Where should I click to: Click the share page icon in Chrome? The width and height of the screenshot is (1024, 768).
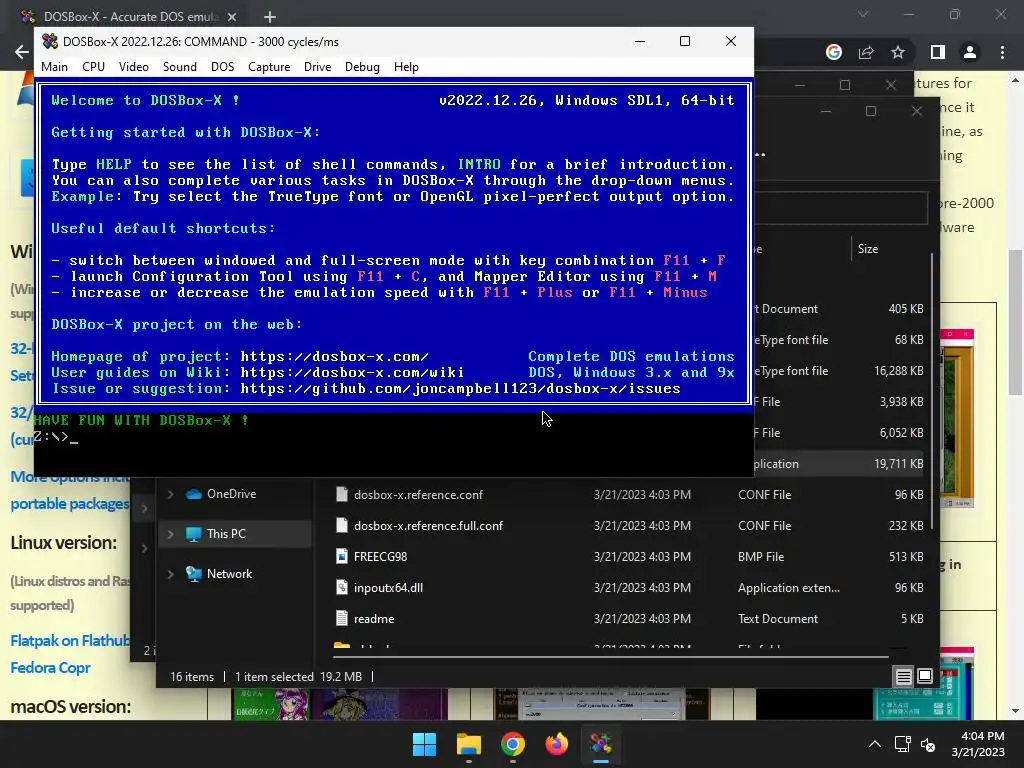pos(866,52)
